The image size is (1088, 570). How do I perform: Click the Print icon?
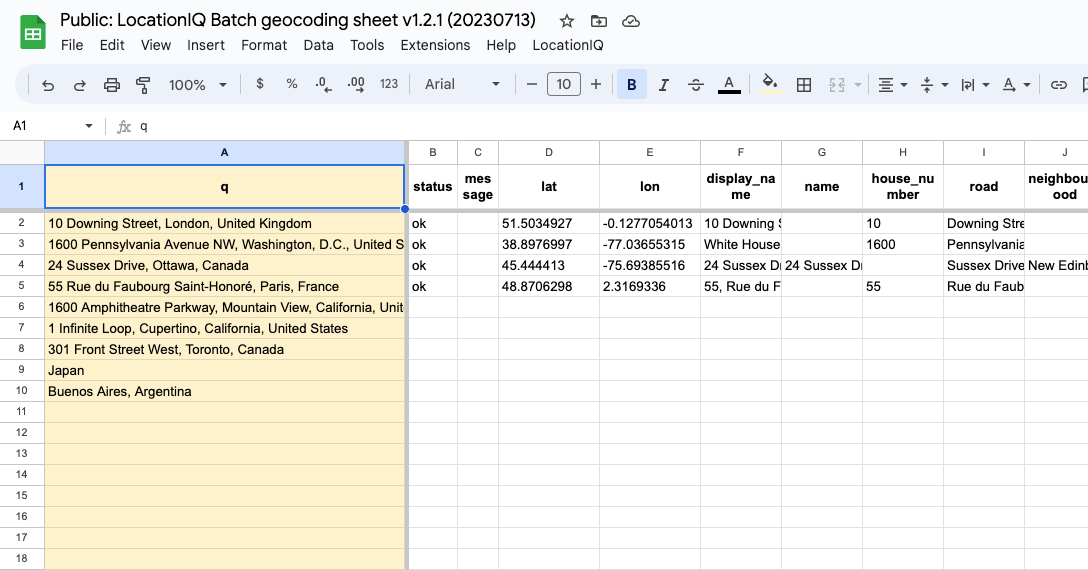coord(112,85)
